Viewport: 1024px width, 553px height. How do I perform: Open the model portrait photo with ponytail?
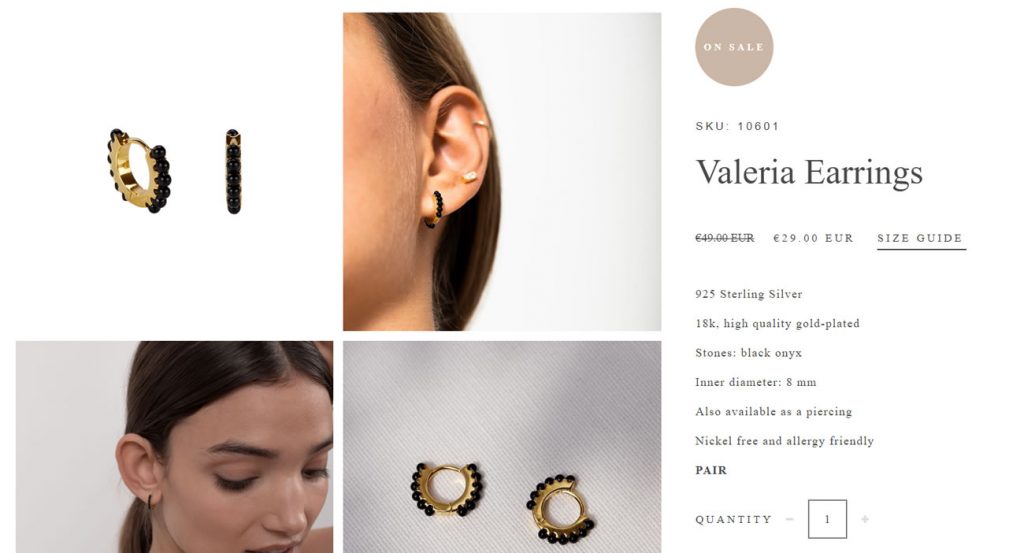[174, 447]
